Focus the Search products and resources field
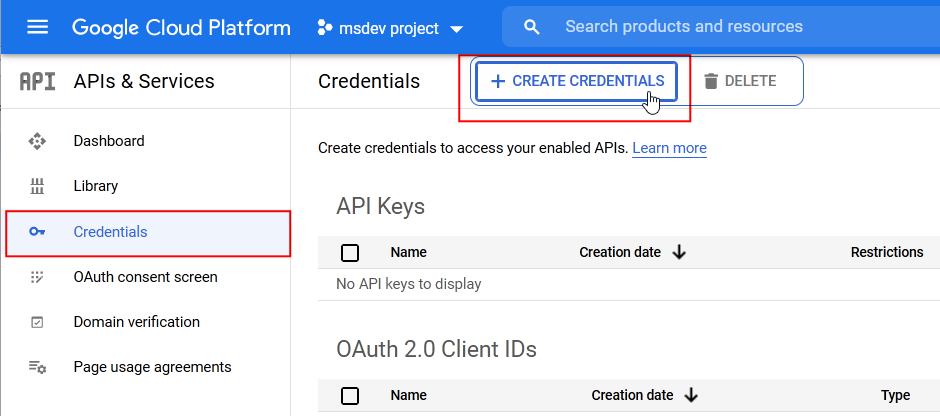 pos(720,27)
